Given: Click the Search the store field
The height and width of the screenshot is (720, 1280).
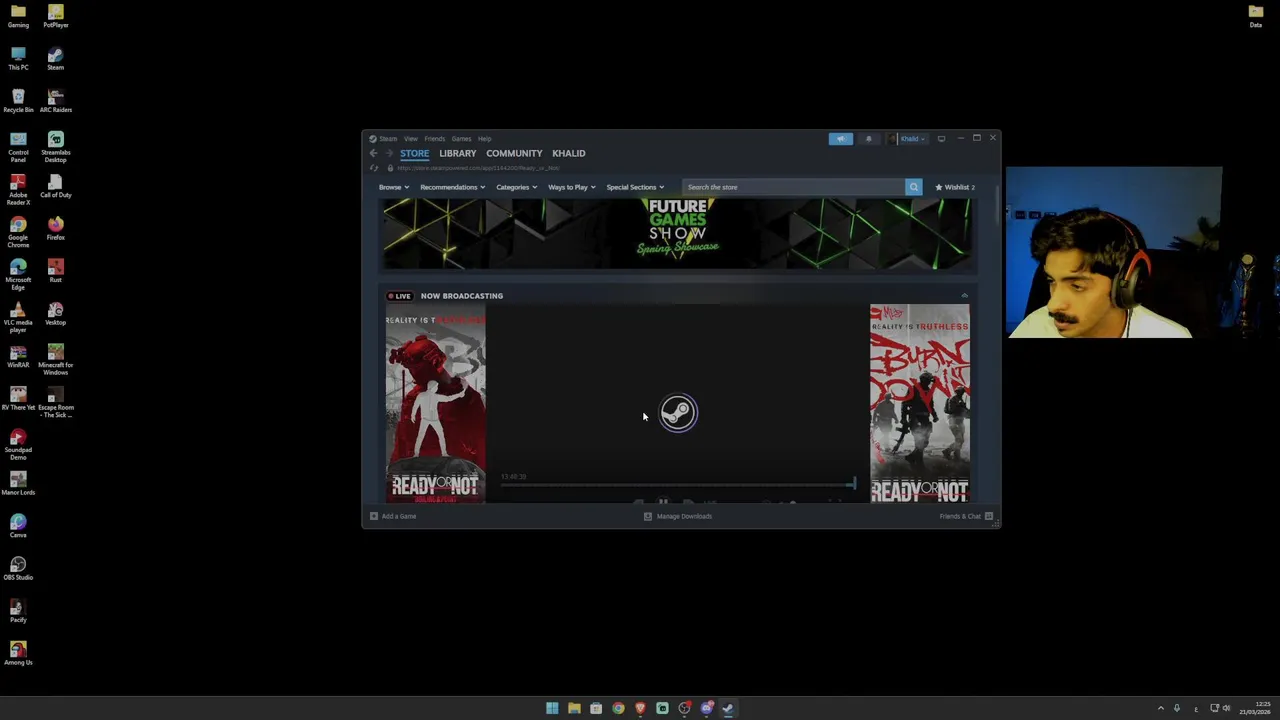Looking at the screenshot, I should click(x=794, y=187).
